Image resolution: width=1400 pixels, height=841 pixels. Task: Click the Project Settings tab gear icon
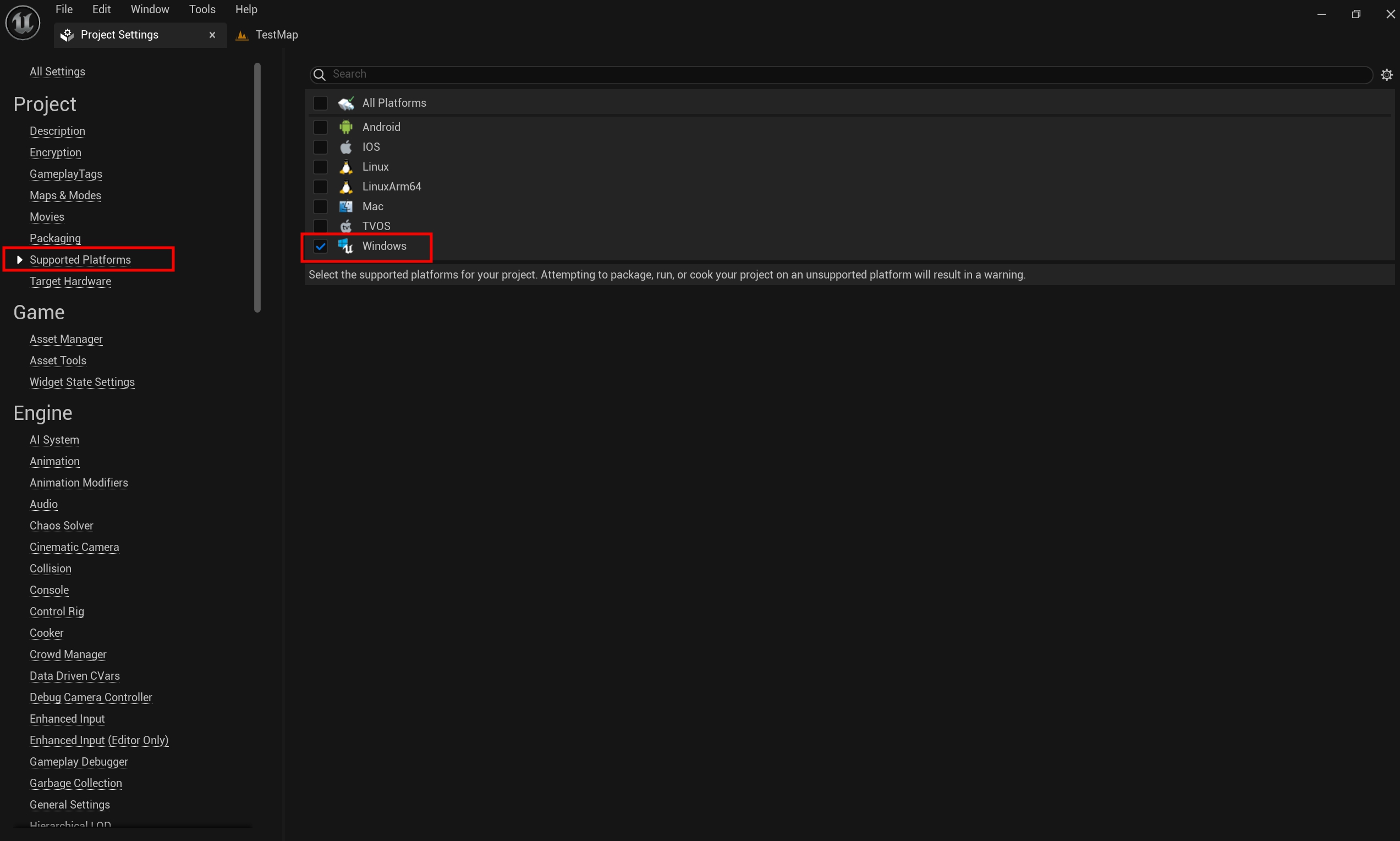67,35
